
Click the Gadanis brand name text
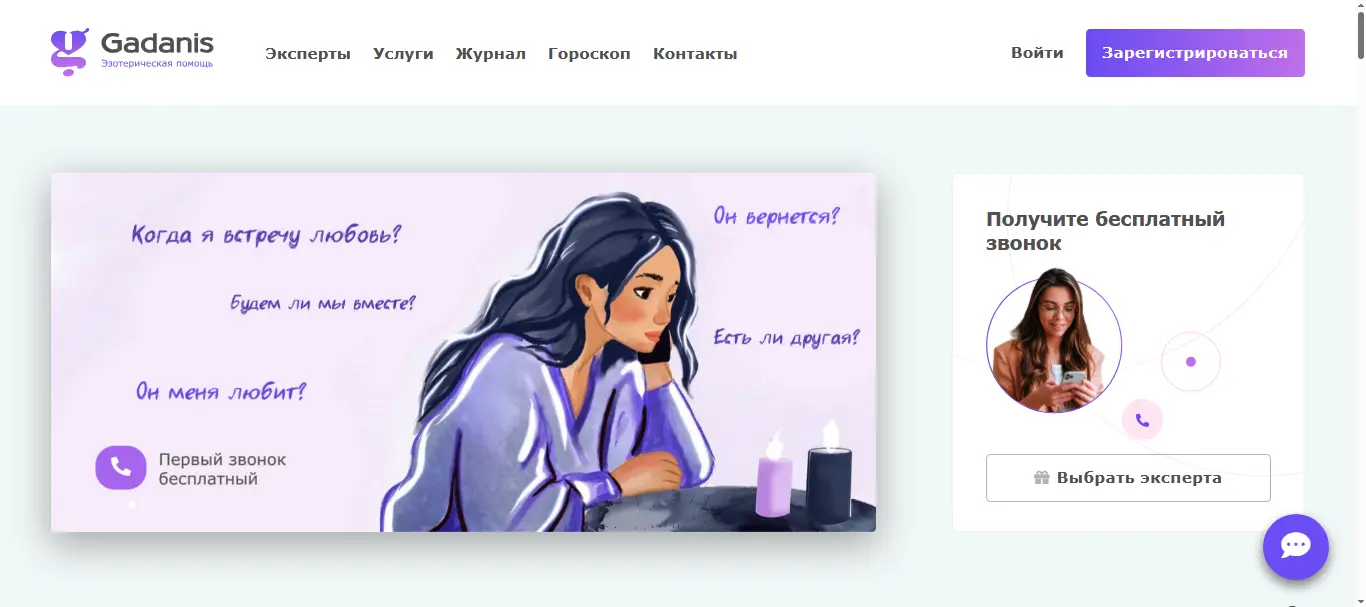158,44
